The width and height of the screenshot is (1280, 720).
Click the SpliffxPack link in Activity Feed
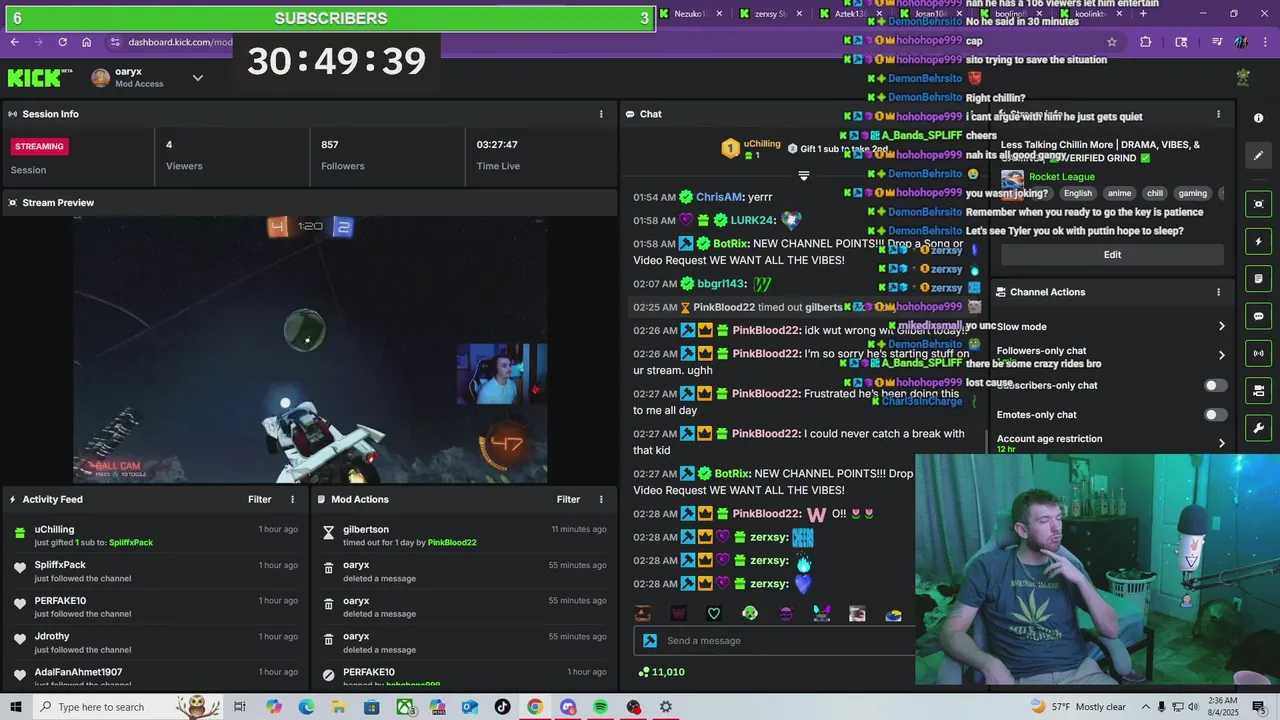click(x=131, y=543)
